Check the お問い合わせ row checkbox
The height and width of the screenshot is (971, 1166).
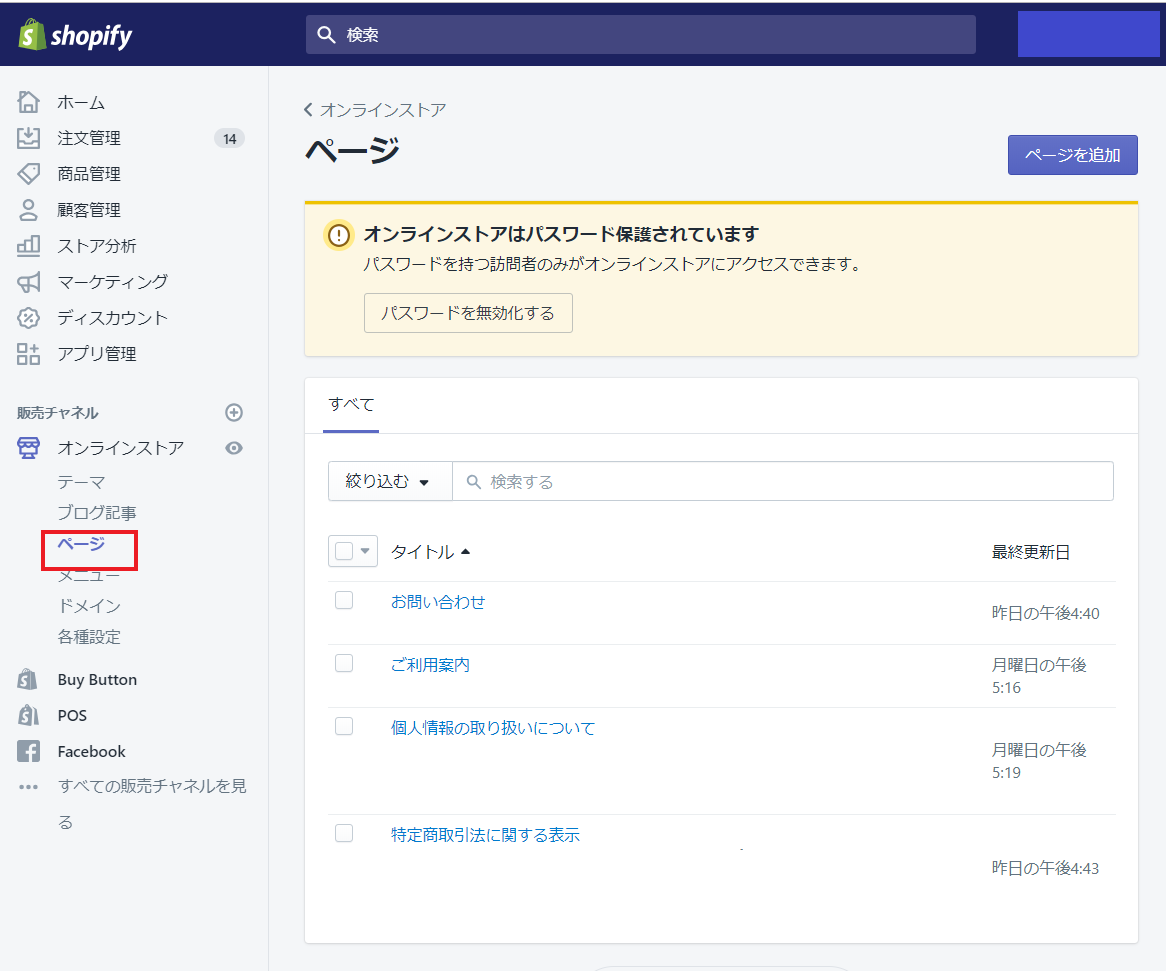(x=344, y=600)
